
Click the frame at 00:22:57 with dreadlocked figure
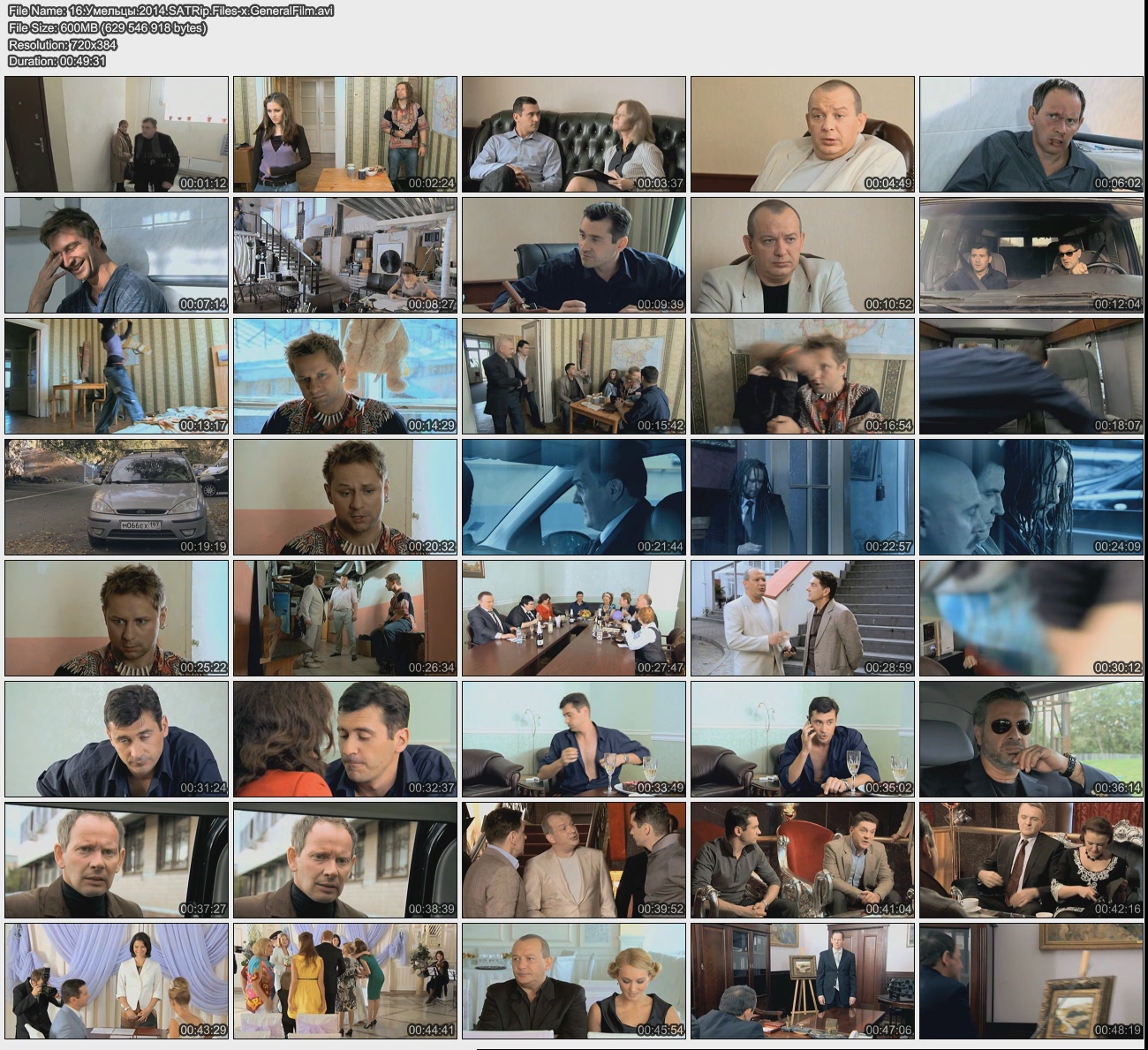(x=803, y=497)
